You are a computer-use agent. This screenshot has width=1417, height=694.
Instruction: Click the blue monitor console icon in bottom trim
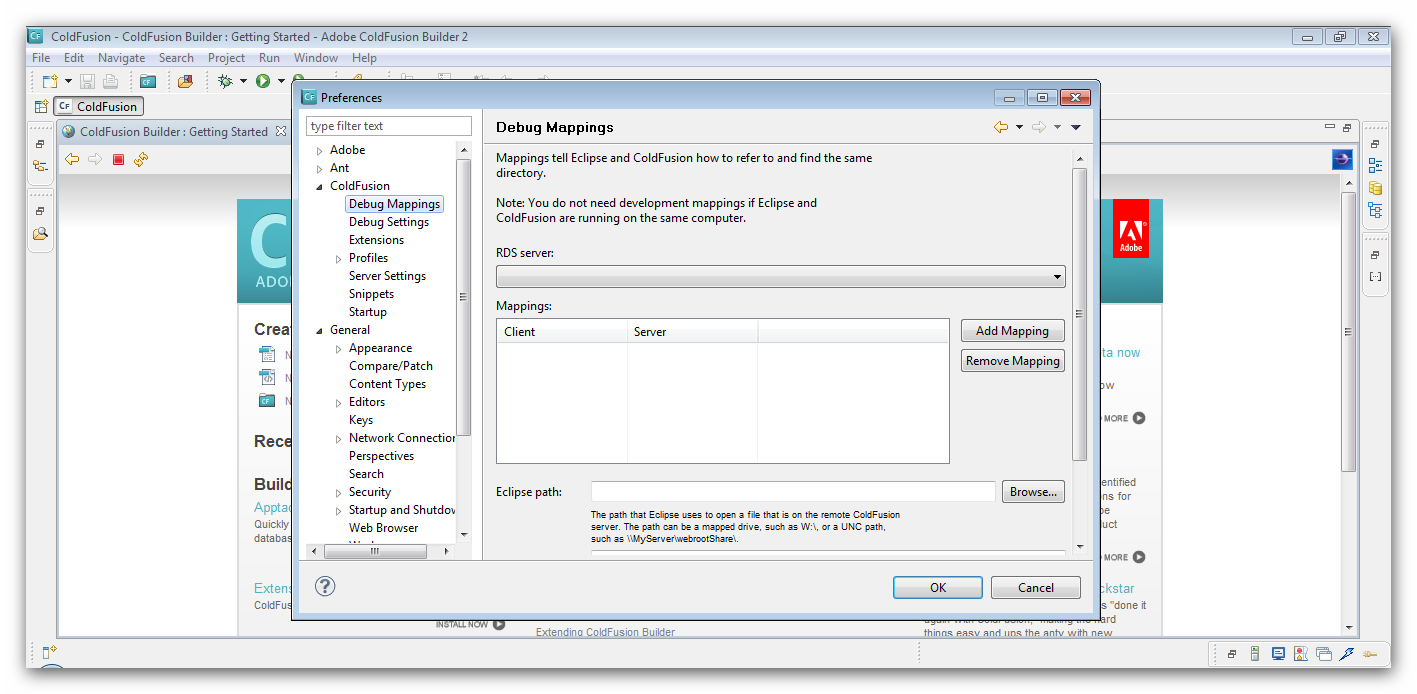click(x=1278, y=654)
